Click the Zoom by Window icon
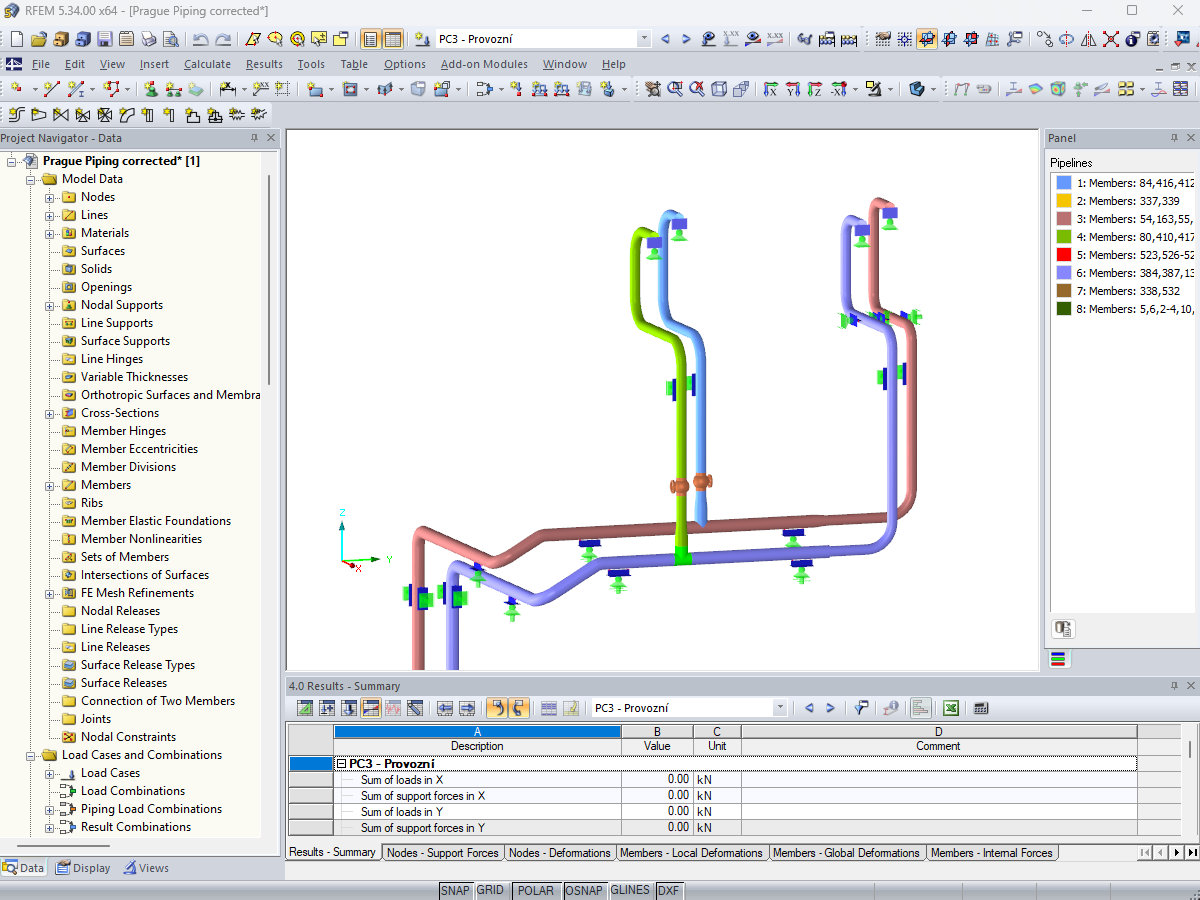The width and height of the screenshot is (1200, 900). (675, 89)
